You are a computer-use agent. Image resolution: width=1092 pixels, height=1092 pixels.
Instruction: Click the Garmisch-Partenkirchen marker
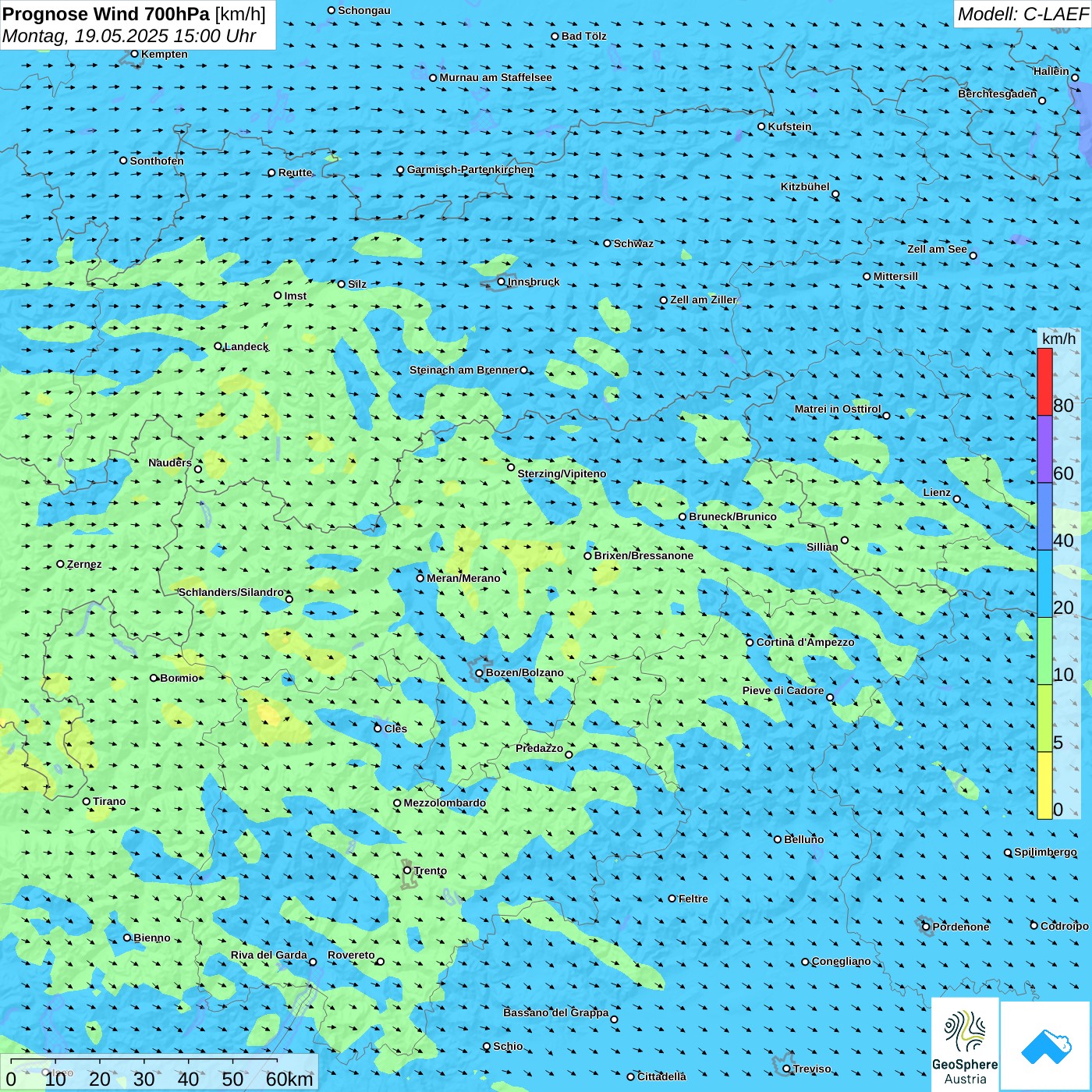coord(400,170)
